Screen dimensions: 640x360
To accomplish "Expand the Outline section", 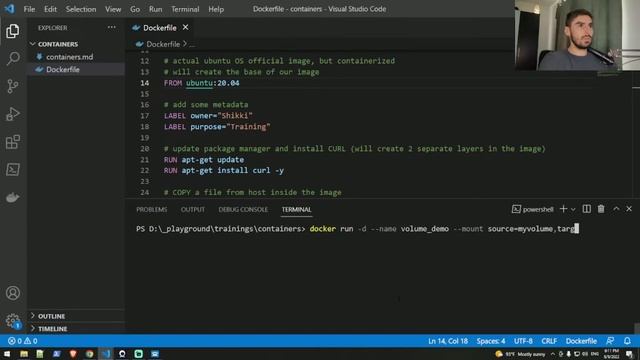I will (x=76, y=316).
